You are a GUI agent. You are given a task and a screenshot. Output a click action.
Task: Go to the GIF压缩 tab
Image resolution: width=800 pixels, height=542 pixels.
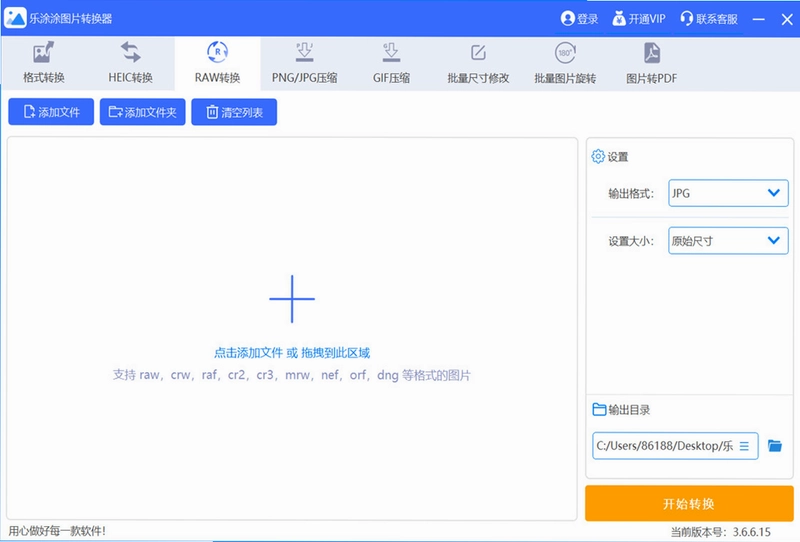click(x=391, y=63)
